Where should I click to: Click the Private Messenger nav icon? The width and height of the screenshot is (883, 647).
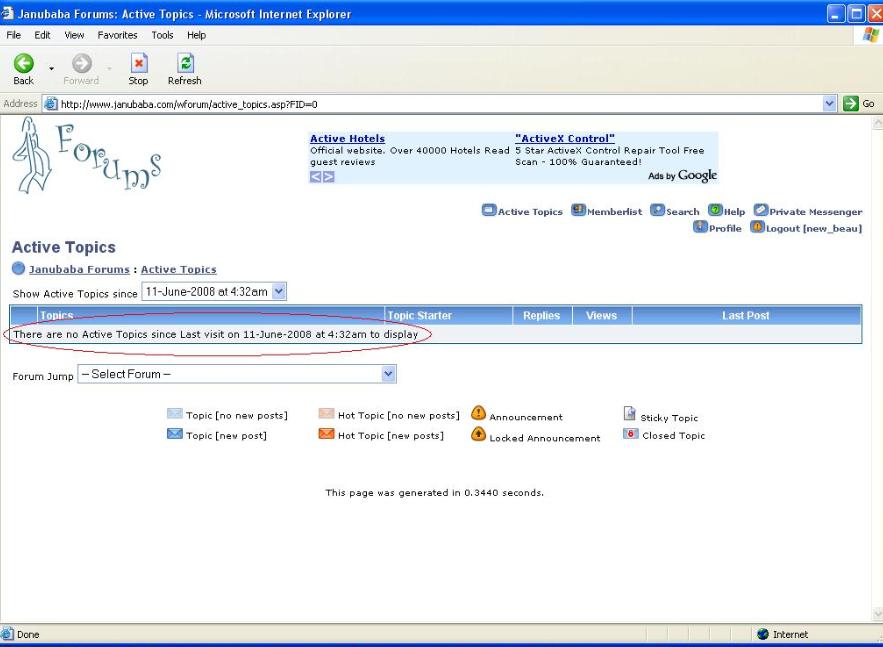point(761,210)
